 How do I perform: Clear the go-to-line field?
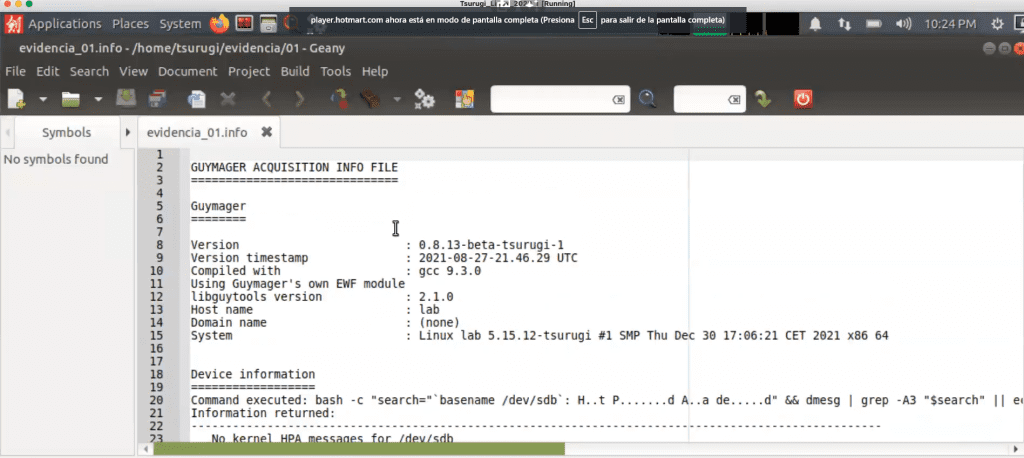[734, 99]
